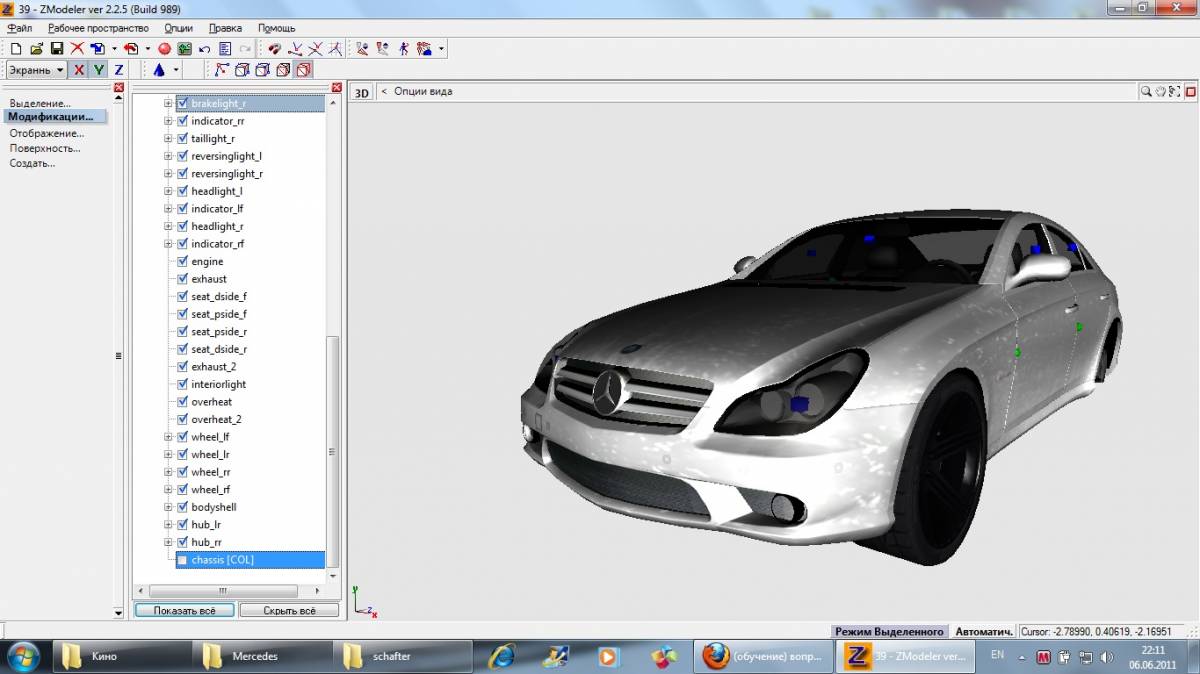Click the pan hand icon in viewport
This screenshot has width=1200, height=674.
[1161, 92]
